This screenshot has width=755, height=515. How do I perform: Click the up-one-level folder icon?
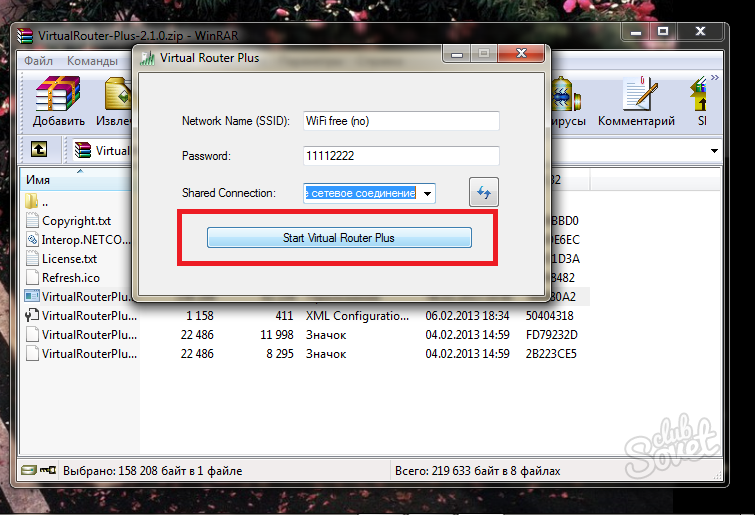(x=39, y=150)
